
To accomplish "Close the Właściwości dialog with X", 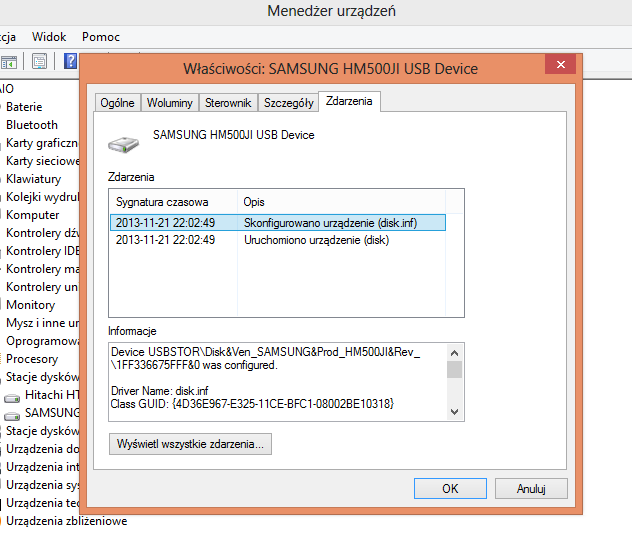I will [x=560, y=64].
